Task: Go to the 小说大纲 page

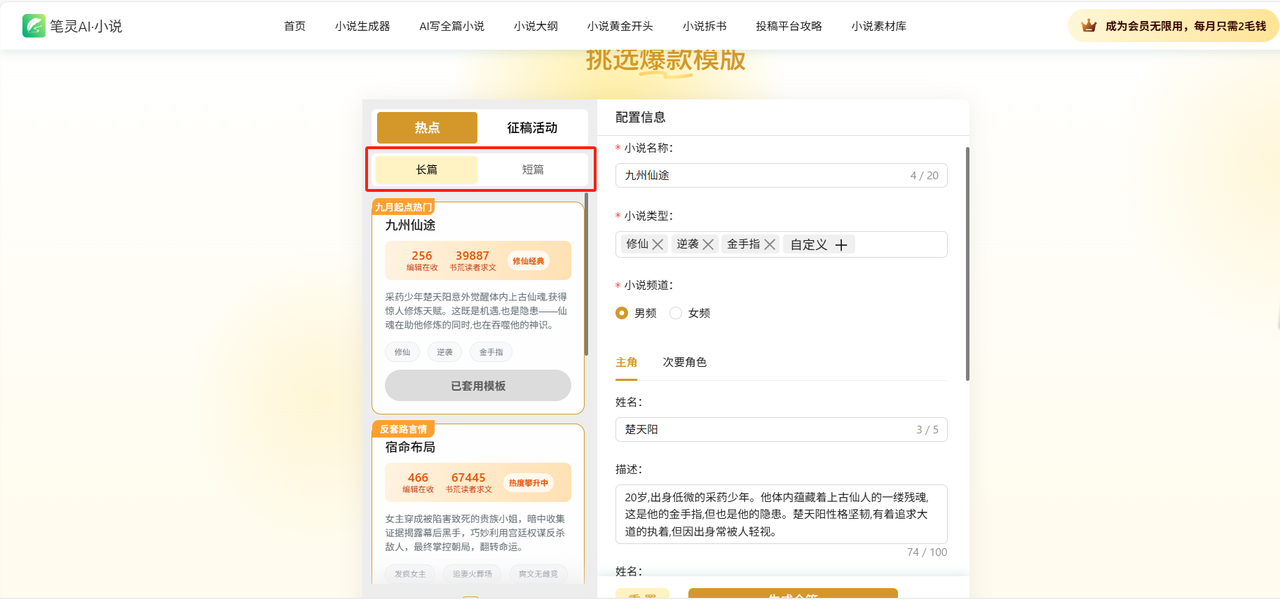Action: [x=536, y=26]
